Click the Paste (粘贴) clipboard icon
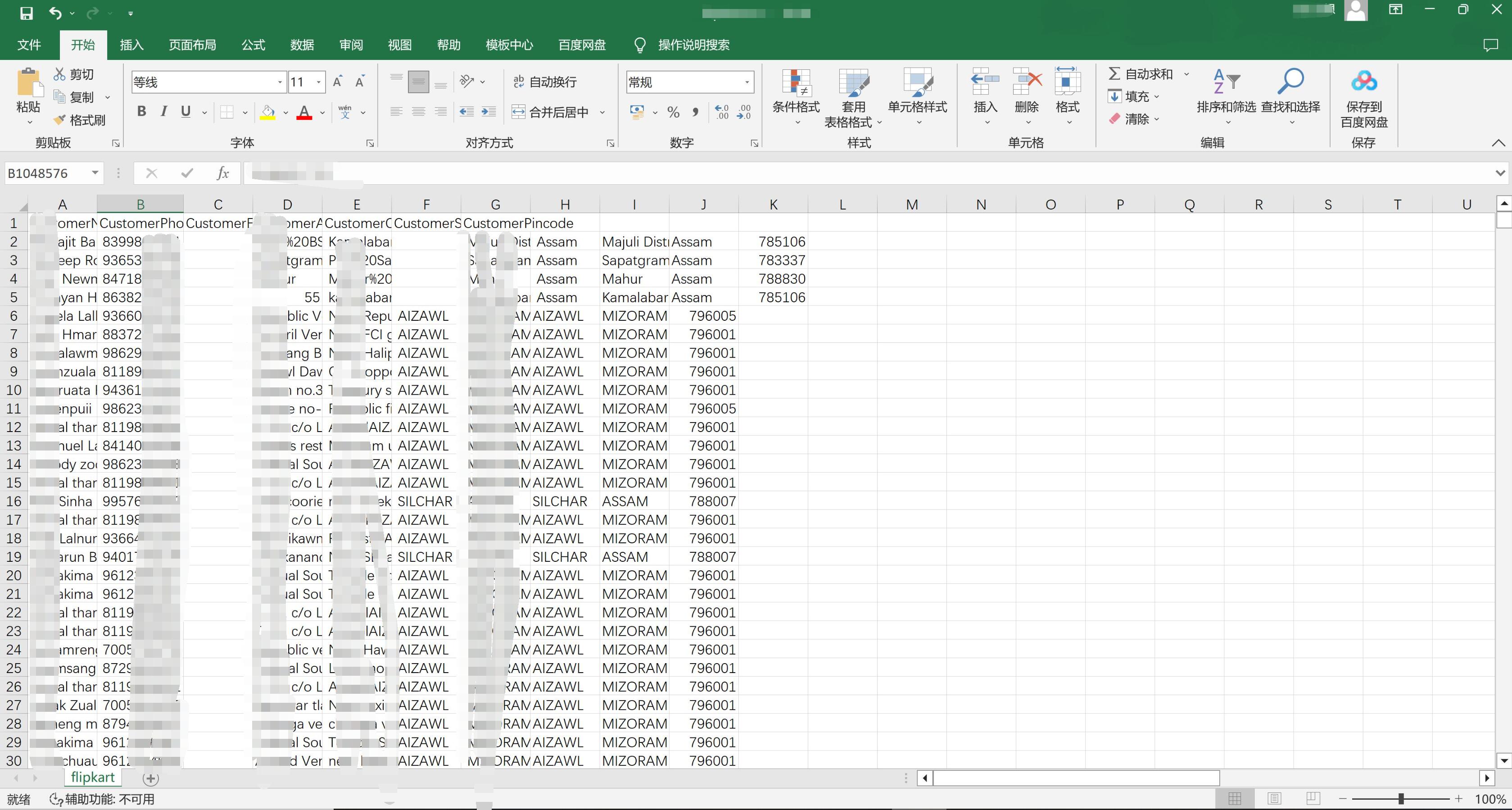Image resolution: width=1512 pixels, height=810 pixels. (29, 83)
